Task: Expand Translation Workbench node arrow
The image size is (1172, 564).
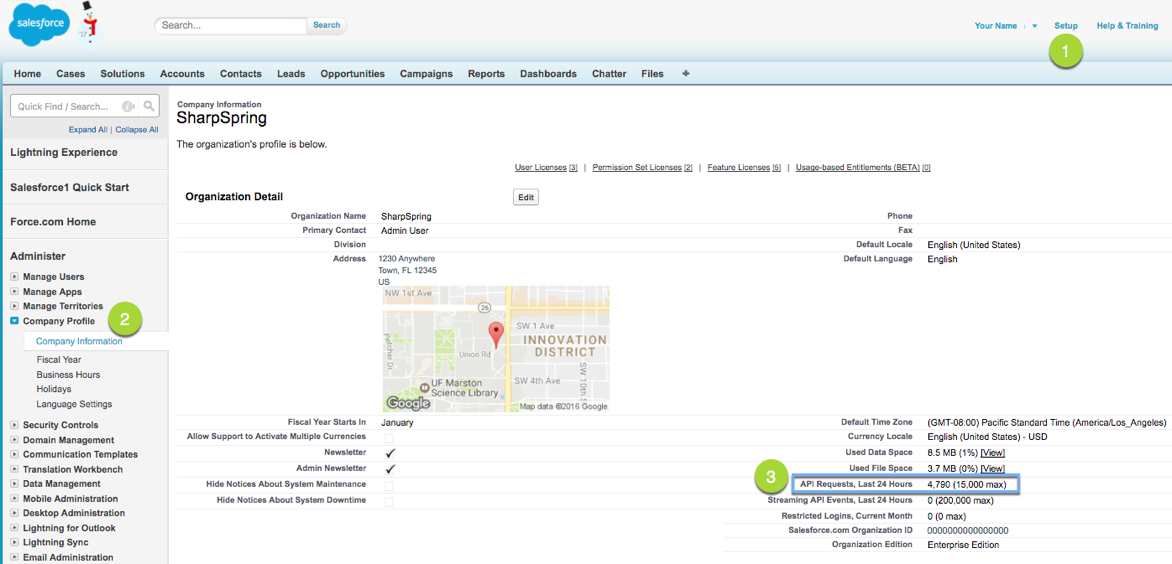Action: pyautogui.click(x=14, y=469)
